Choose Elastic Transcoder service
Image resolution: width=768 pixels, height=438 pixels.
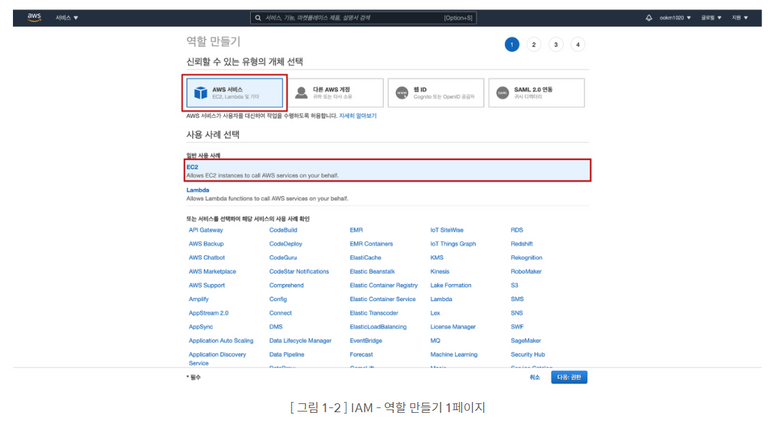coord(374,313)
